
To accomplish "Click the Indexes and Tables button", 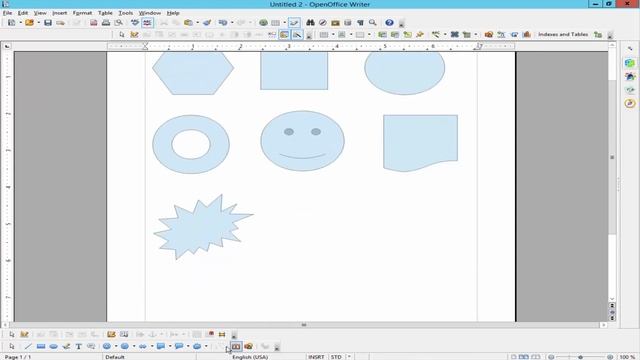I will pos(563,35).
